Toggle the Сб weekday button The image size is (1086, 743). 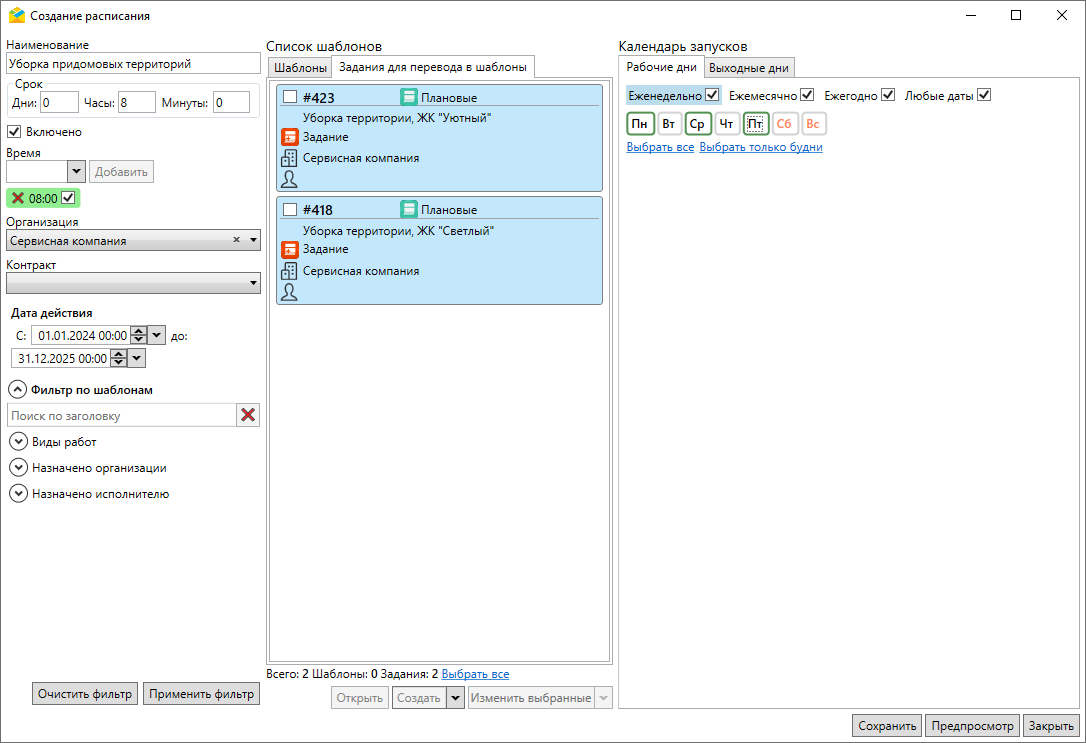785,124
